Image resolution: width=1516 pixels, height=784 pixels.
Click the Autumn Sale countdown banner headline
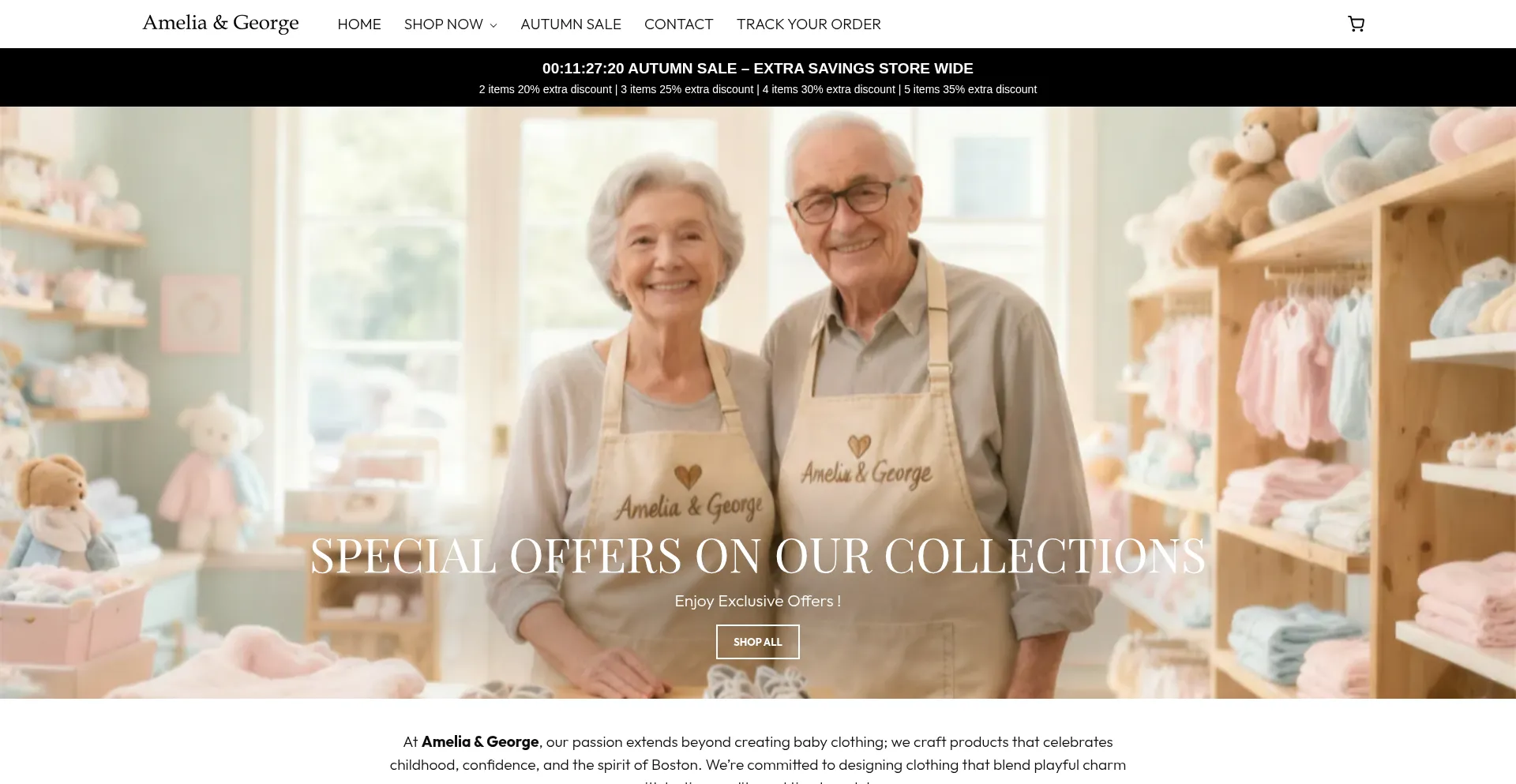tap(758, 69)
